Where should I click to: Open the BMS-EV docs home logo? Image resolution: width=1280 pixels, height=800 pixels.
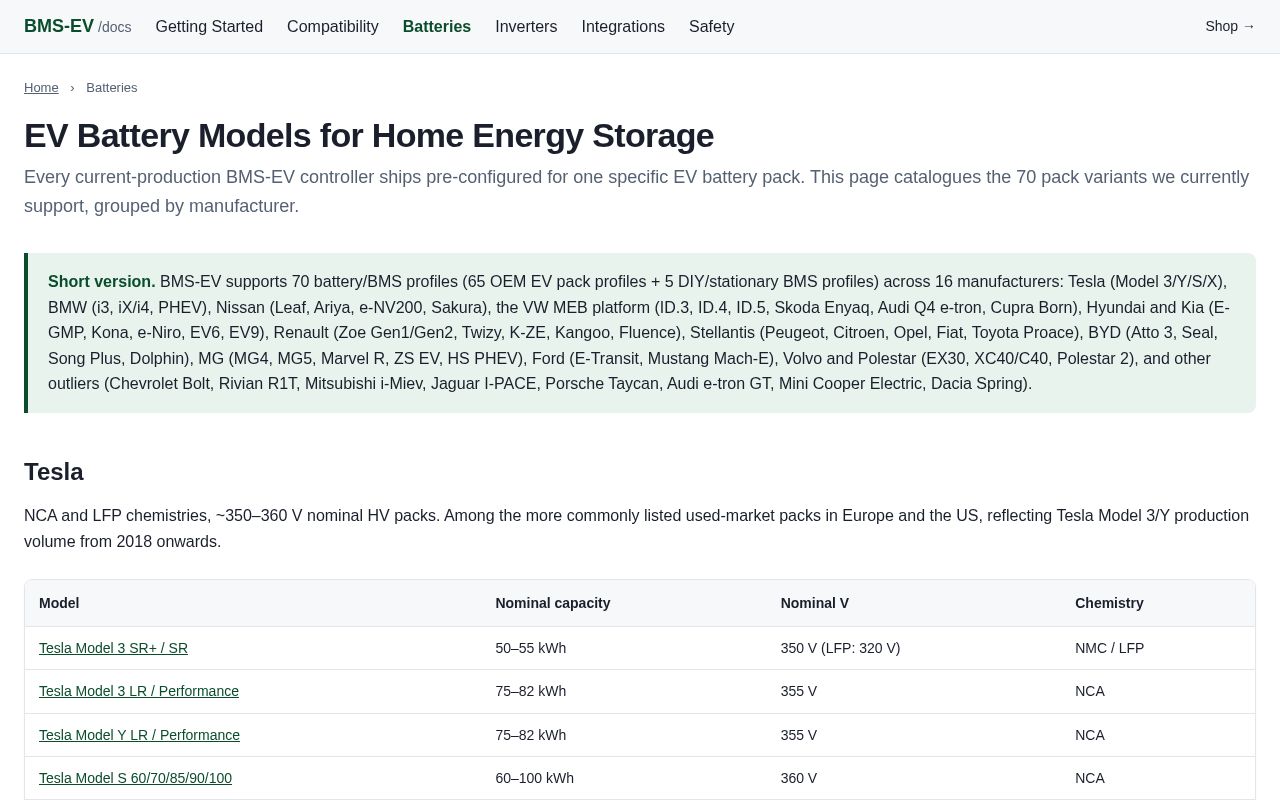tap(77, 27)
